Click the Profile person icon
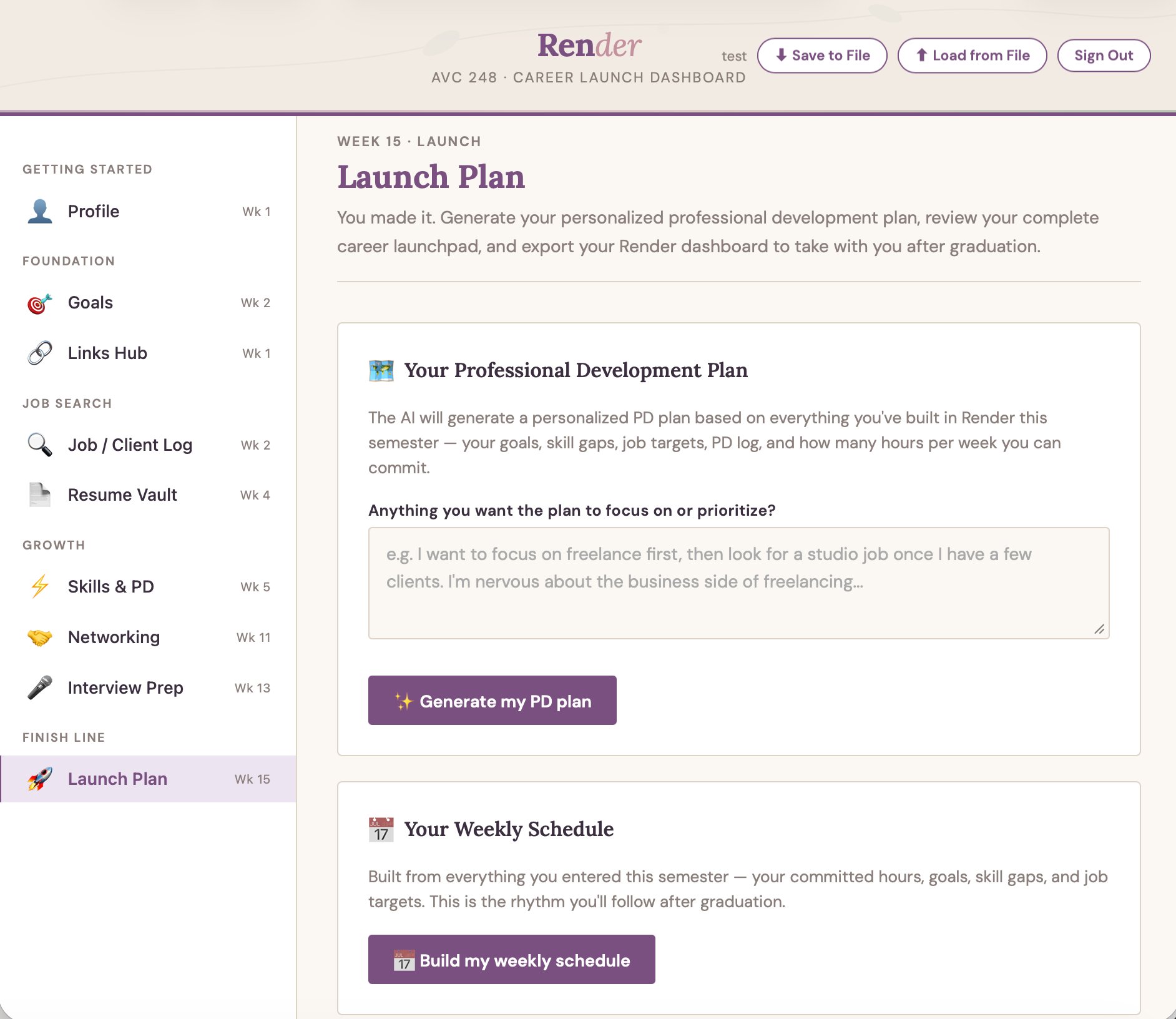The width and height of the screenshot is (1176, 1019). tap(40, 211)
